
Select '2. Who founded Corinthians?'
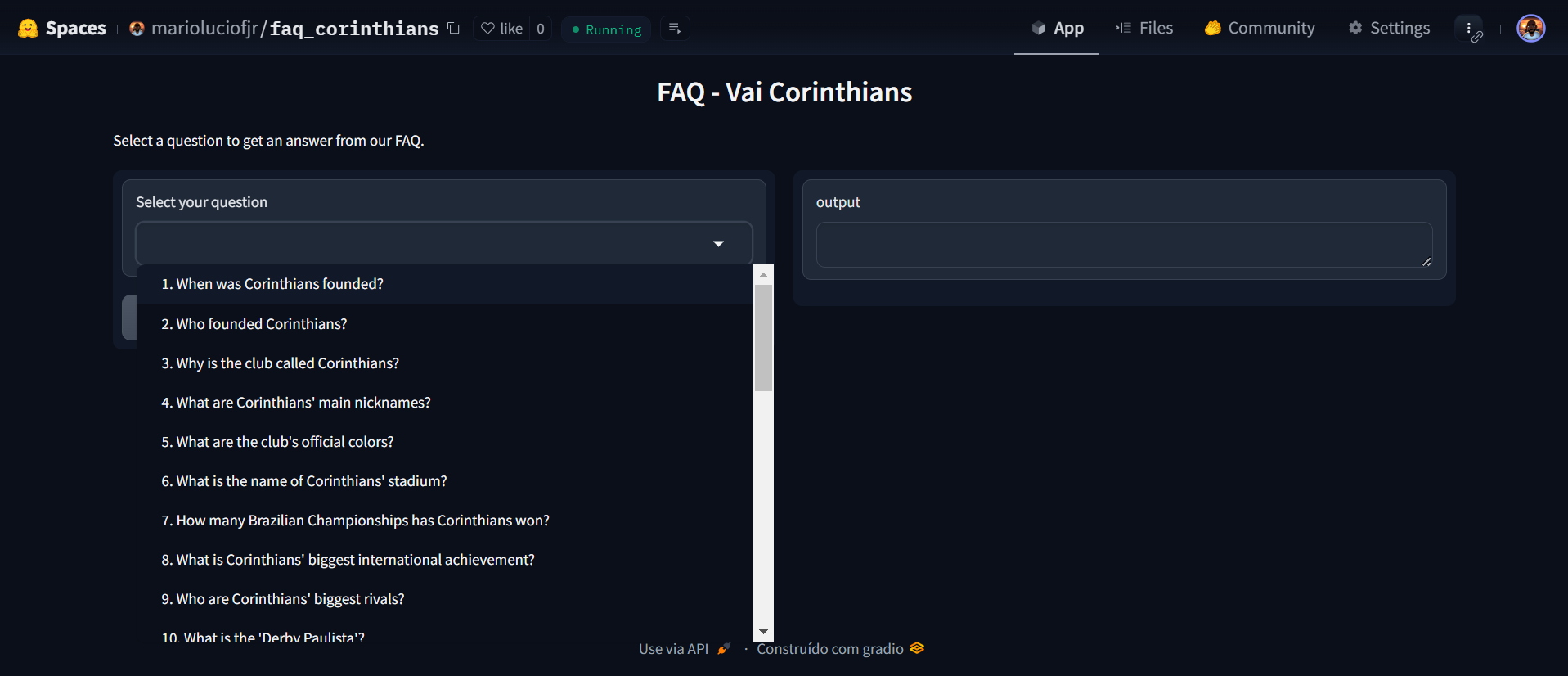444,324
